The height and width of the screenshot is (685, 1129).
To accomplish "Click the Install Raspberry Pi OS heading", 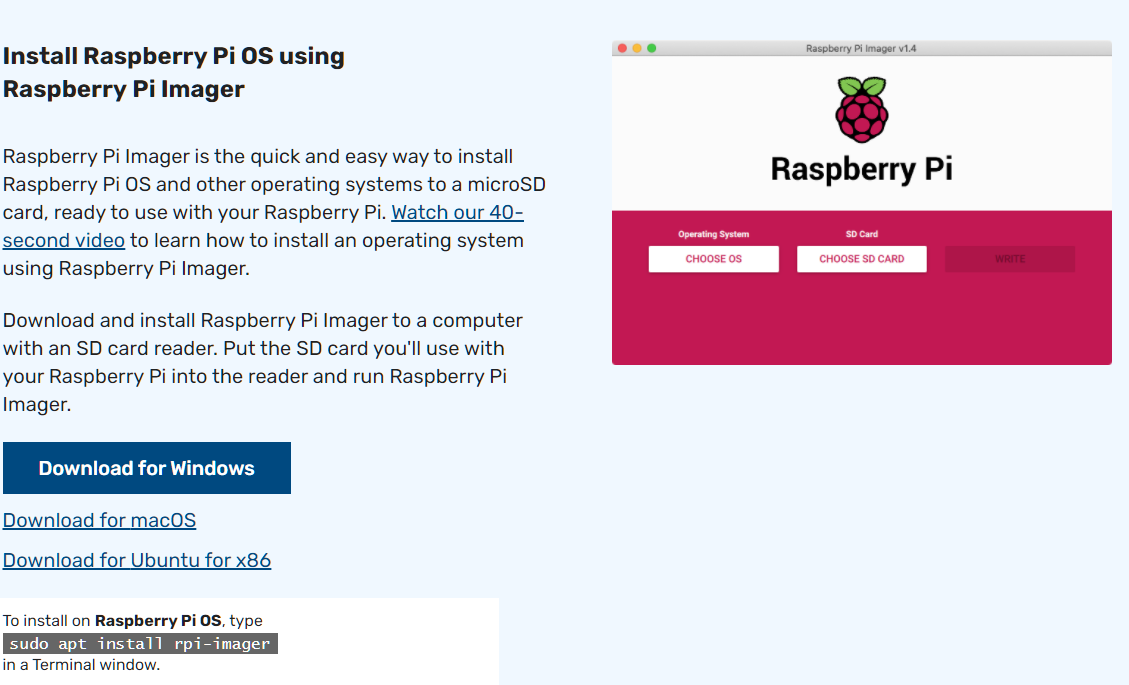I will tap(174, 72).
